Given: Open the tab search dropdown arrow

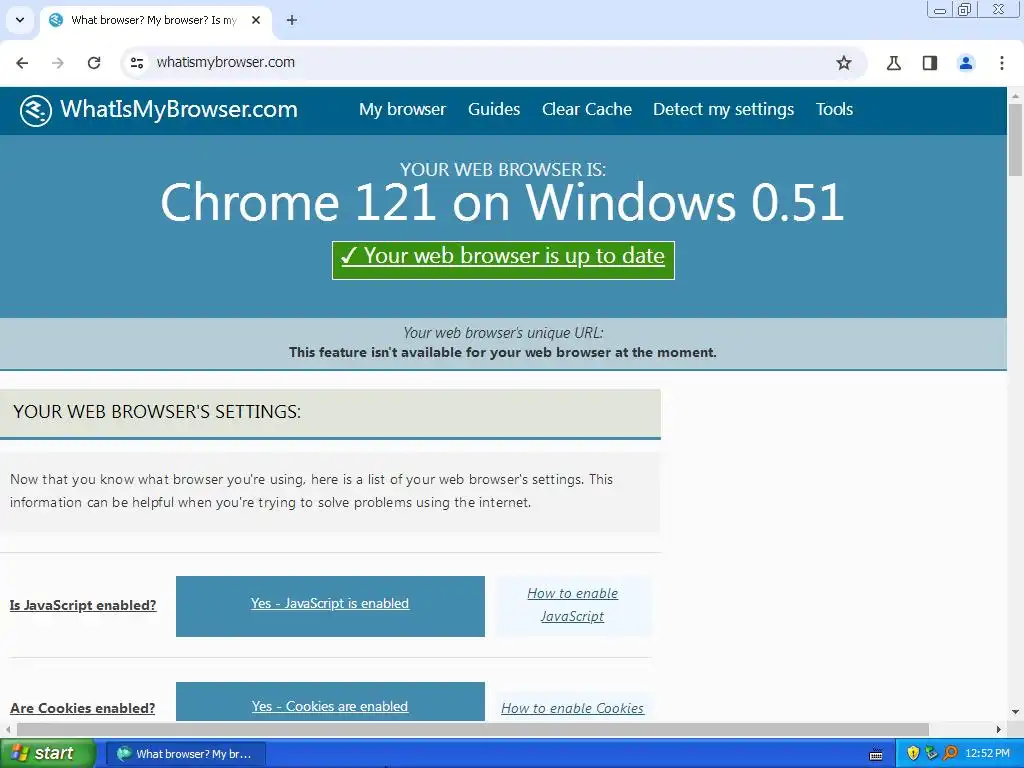Looking at the screenshot, I should [20, 20].
